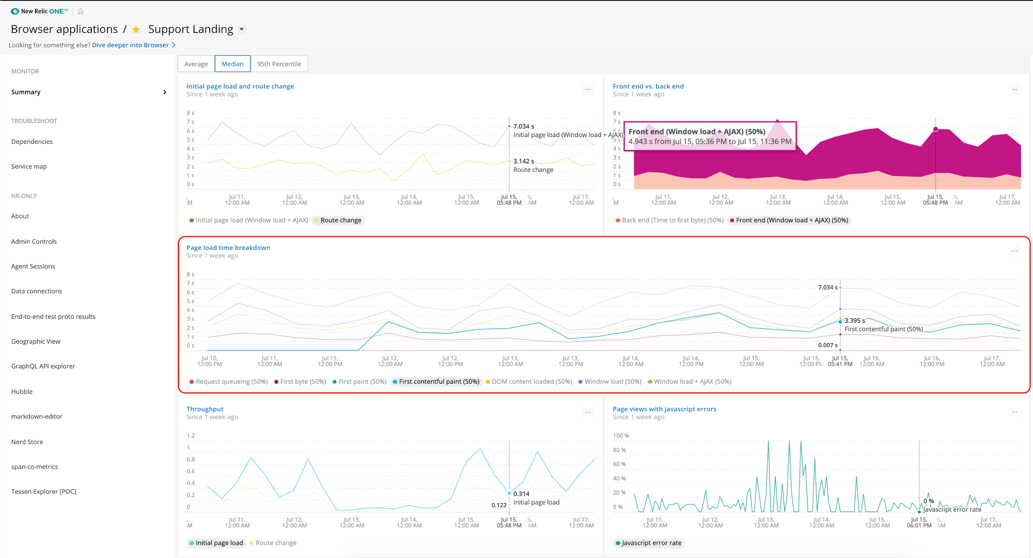The height and width of the screenshot is (558, 1033).
Task: Open Admin Controls in the sidebar
Action: coord(34,242)
